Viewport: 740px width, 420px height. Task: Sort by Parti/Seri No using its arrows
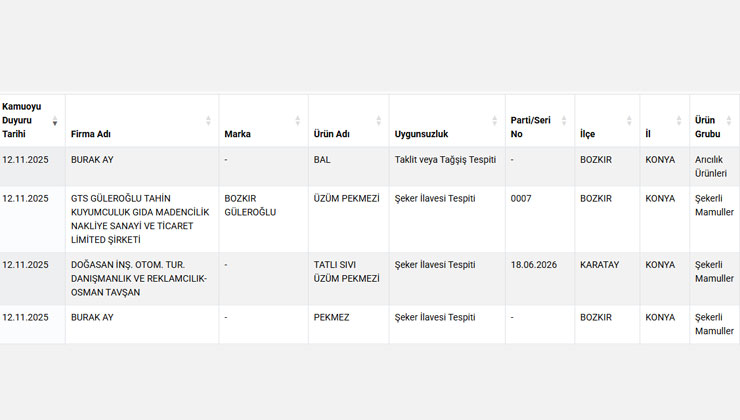(564, 121)
